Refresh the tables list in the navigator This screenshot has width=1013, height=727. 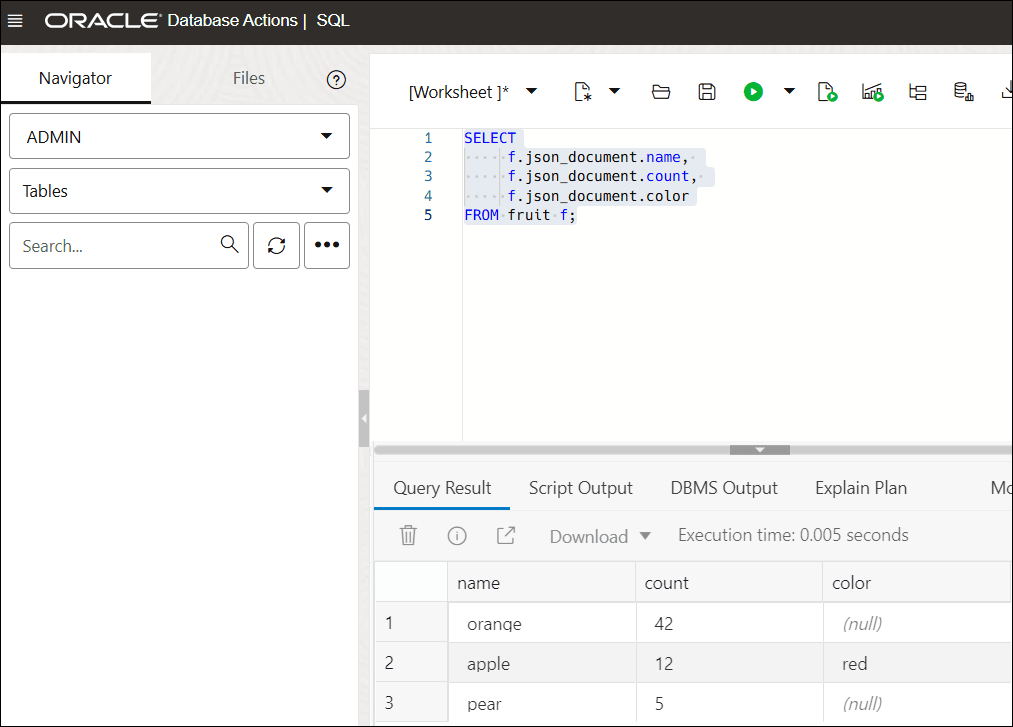[276, 245]
